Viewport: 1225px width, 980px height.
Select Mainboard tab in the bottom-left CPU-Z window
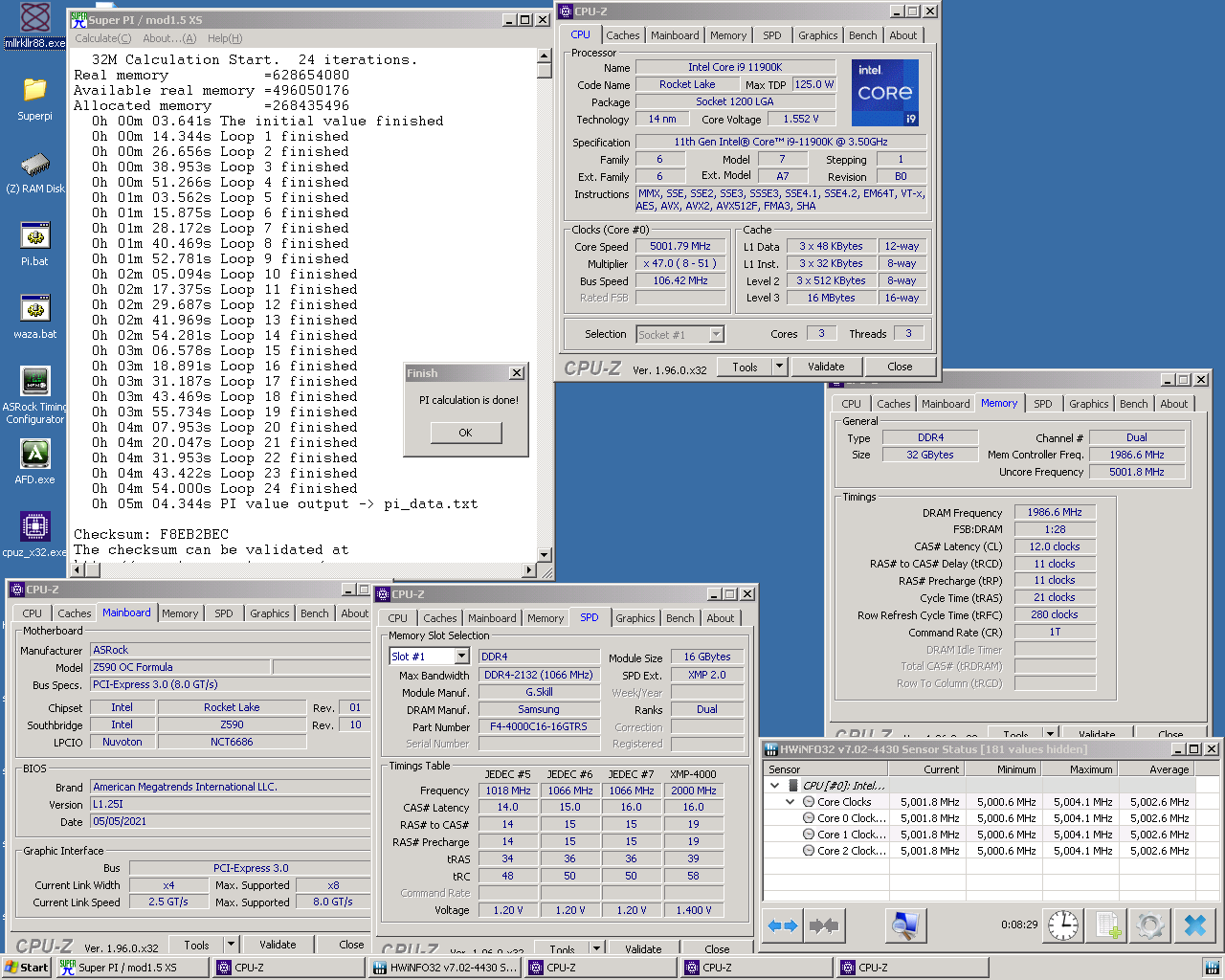pyautogui.click(x=126, y=612)
